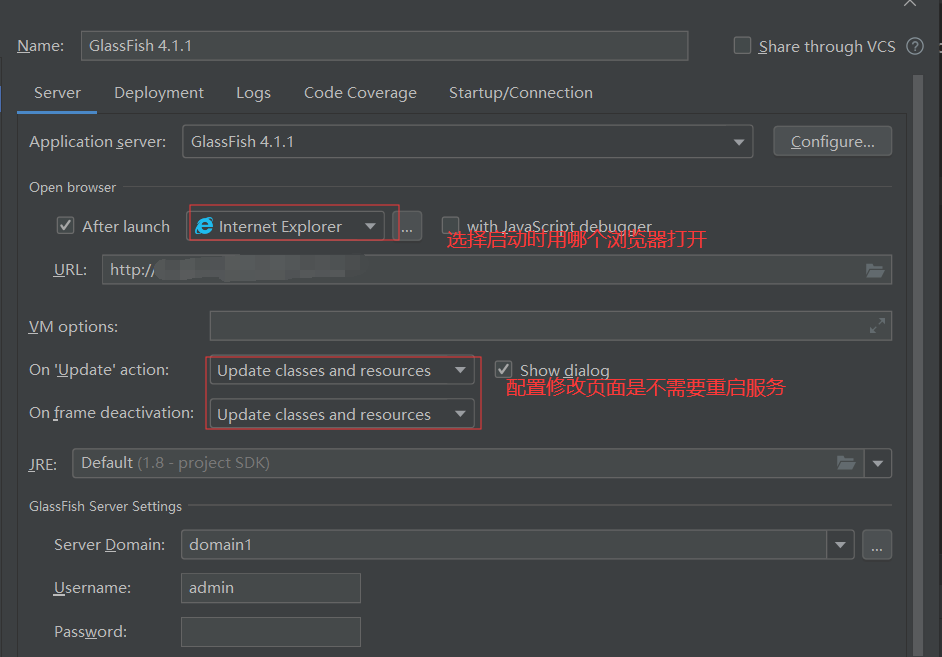
Task: Click the Name input field
Action: tap(384, 46)
